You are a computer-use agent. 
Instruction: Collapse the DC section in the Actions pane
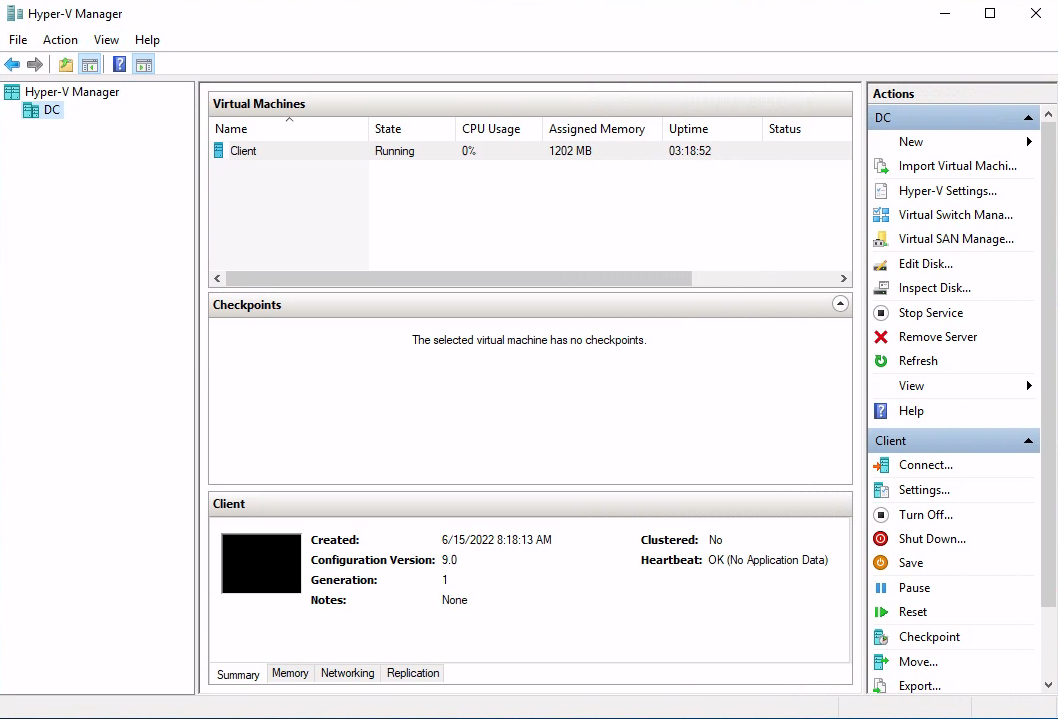(1028, 117)
